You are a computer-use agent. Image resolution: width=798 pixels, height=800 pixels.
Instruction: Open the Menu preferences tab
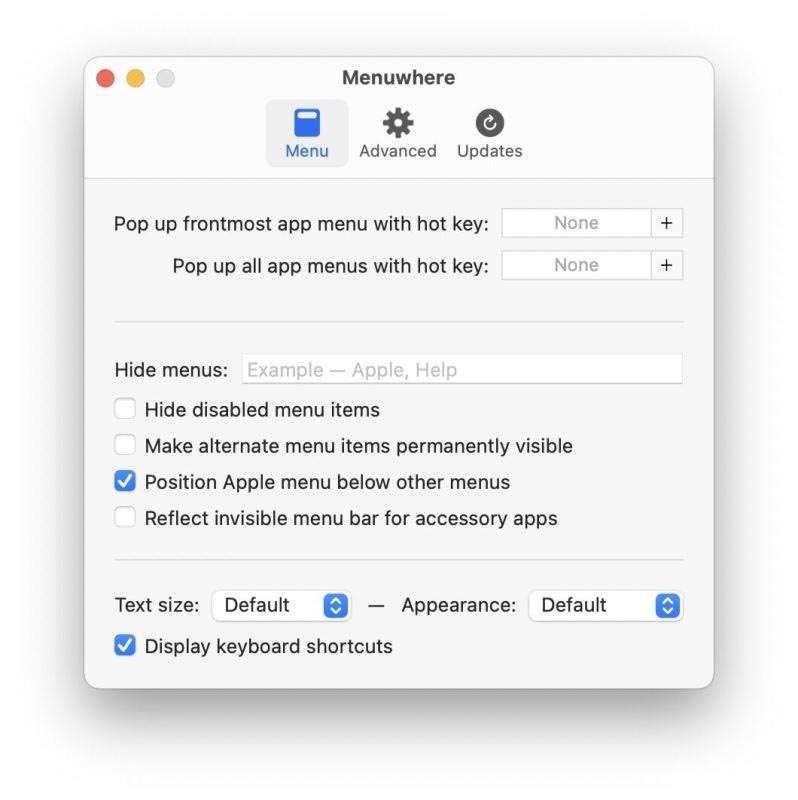(x=307, y=133)
